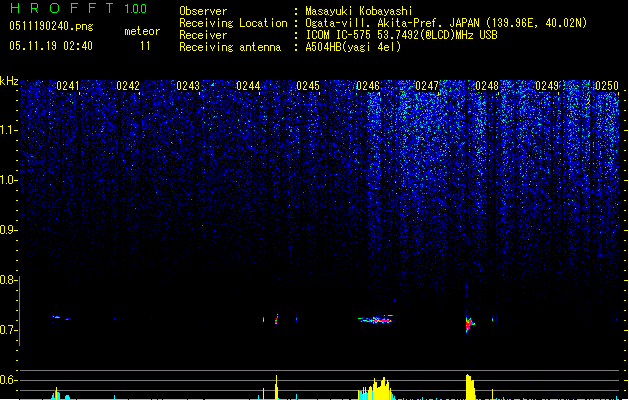This screenshot has width=629, height=400.
Task: Click the A504HB(yagi 4el) antenna text
Action: tap(353, 47)
